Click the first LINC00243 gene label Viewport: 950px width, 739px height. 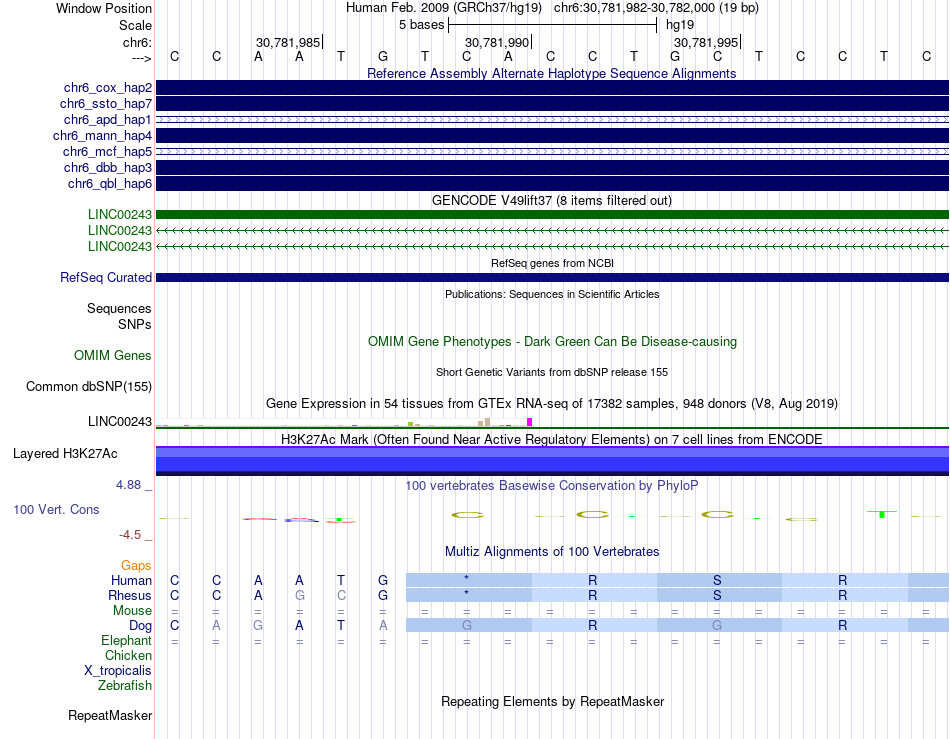[119, 214]
